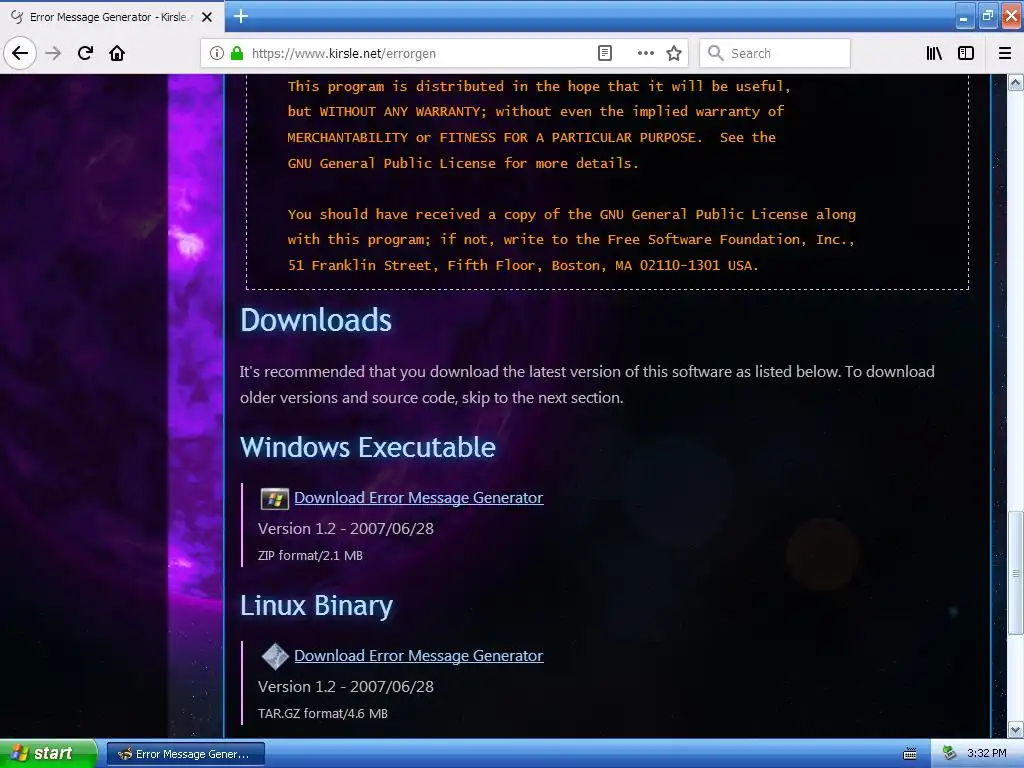Click the ZIP format/2.1 MB text
Viewport: 1024px width, 768px height.
(310, 556)
